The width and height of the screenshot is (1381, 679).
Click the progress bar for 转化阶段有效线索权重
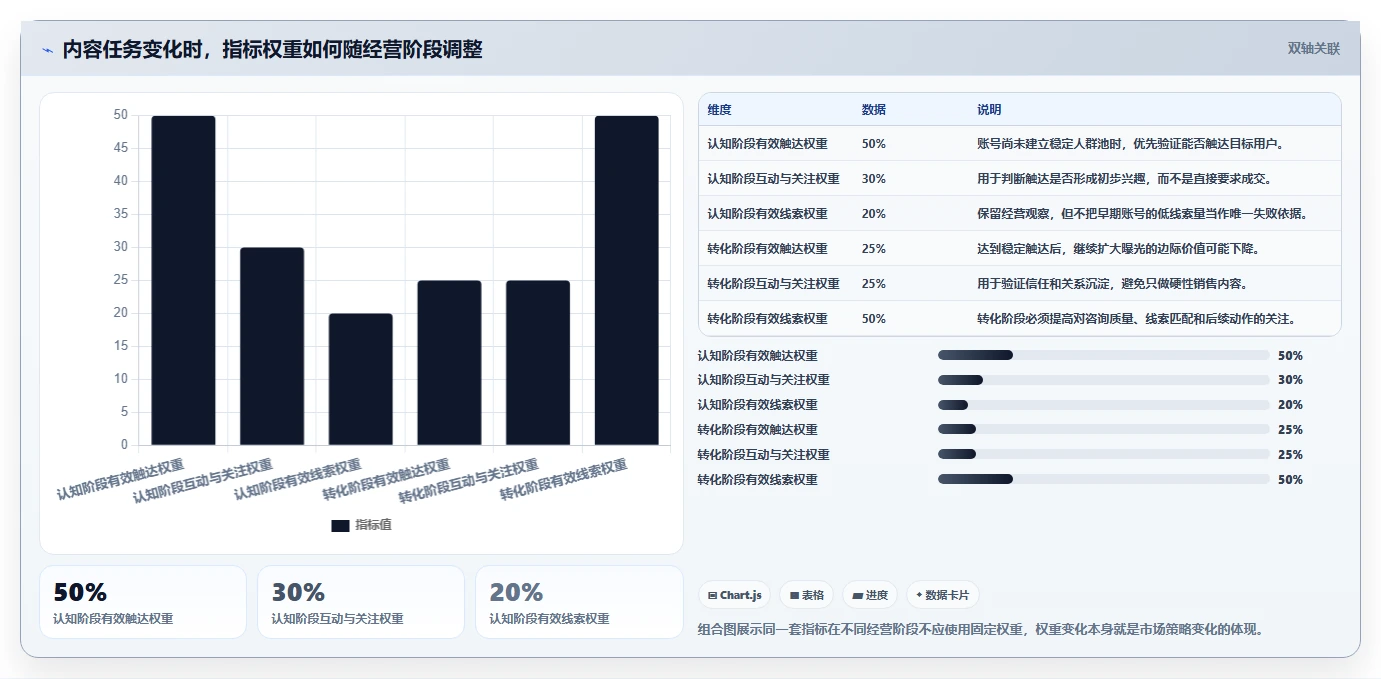coord(1103,479)
